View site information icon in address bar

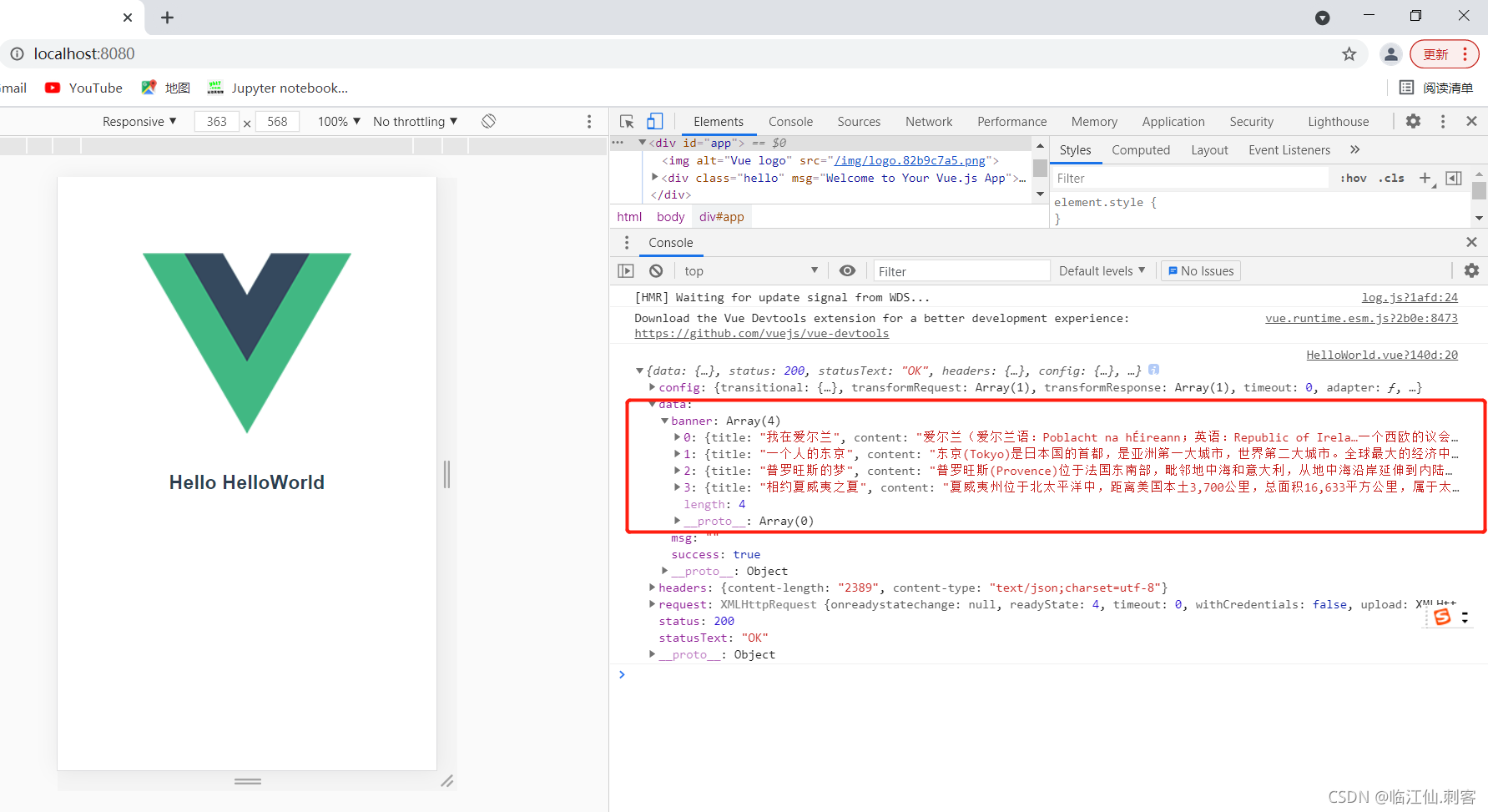[x=17, y=54]
